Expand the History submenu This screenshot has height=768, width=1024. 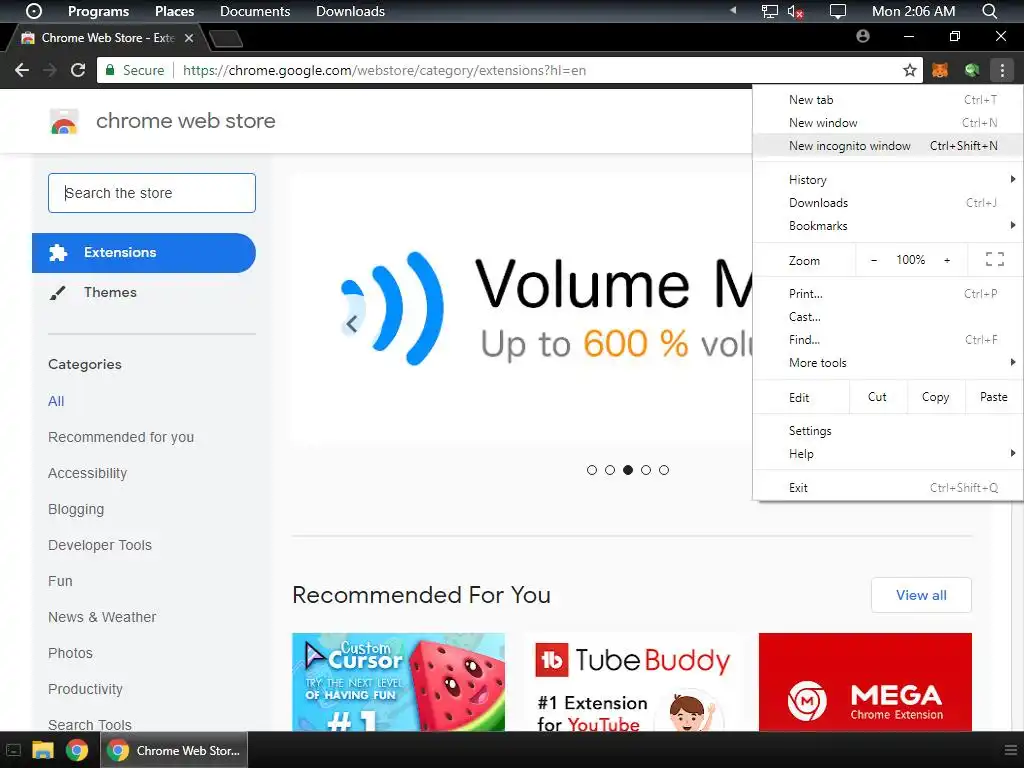pyautogui.click(x=888, y=180)
